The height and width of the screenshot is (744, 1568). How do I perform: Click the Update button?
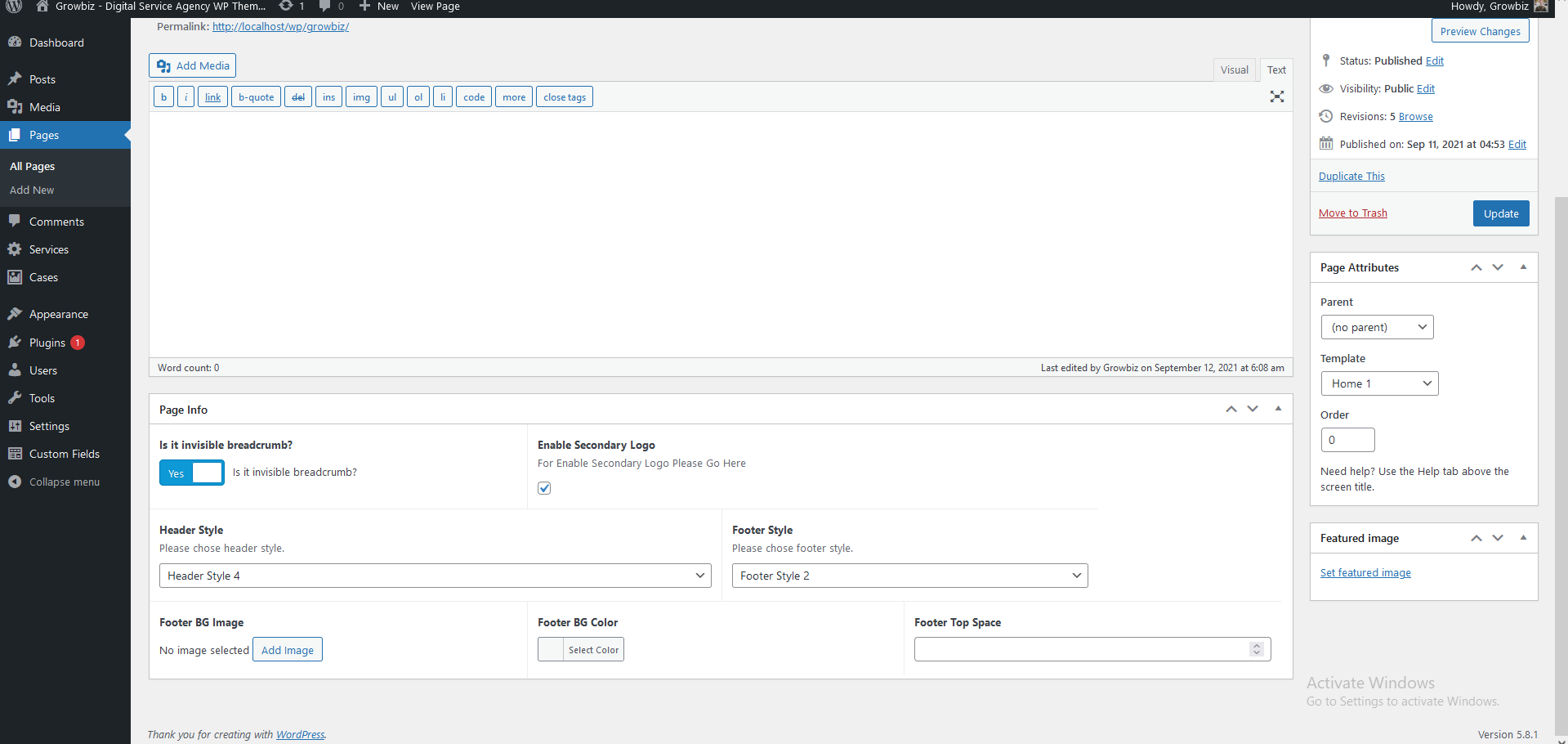(1501, 213)
